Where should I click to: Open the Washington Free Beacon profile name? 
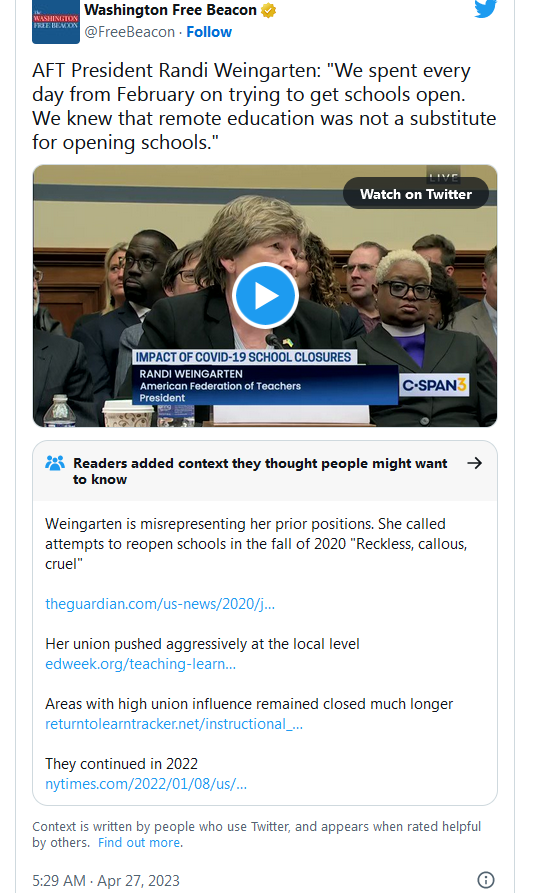pyautogui.click(x=170, y=10)
